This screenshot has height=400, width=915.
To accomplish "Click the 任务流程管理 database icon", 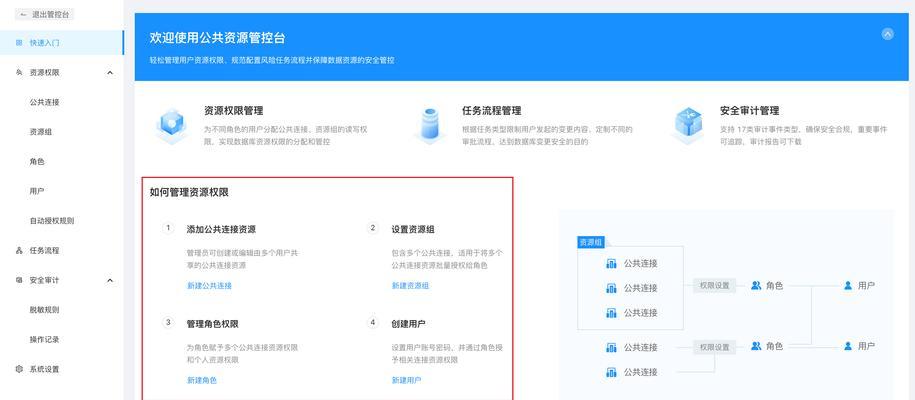I will pos(430,126).
